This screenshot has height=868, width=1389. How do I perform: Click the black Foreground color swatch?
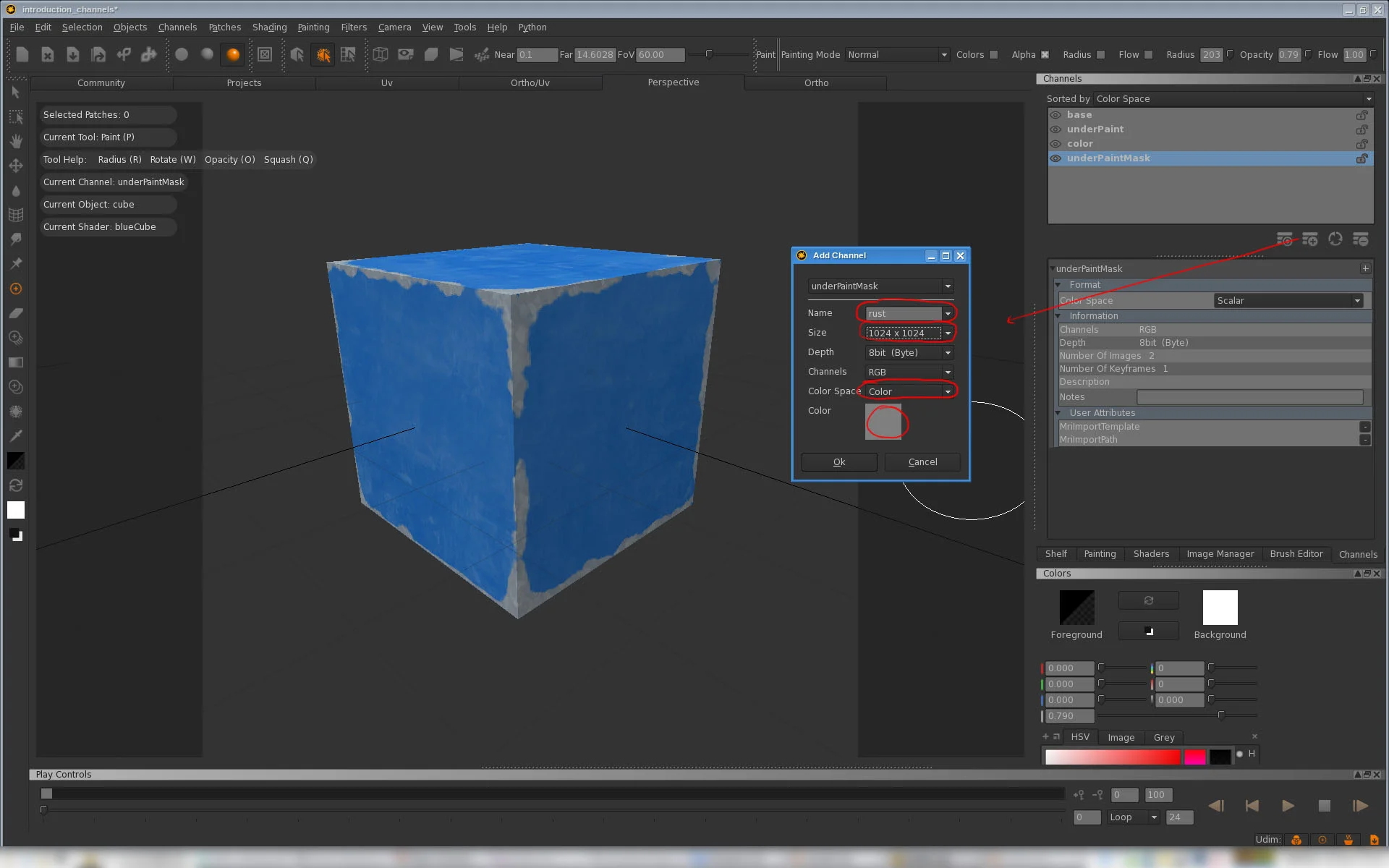pyautogui.click(x=1076, y=608)
